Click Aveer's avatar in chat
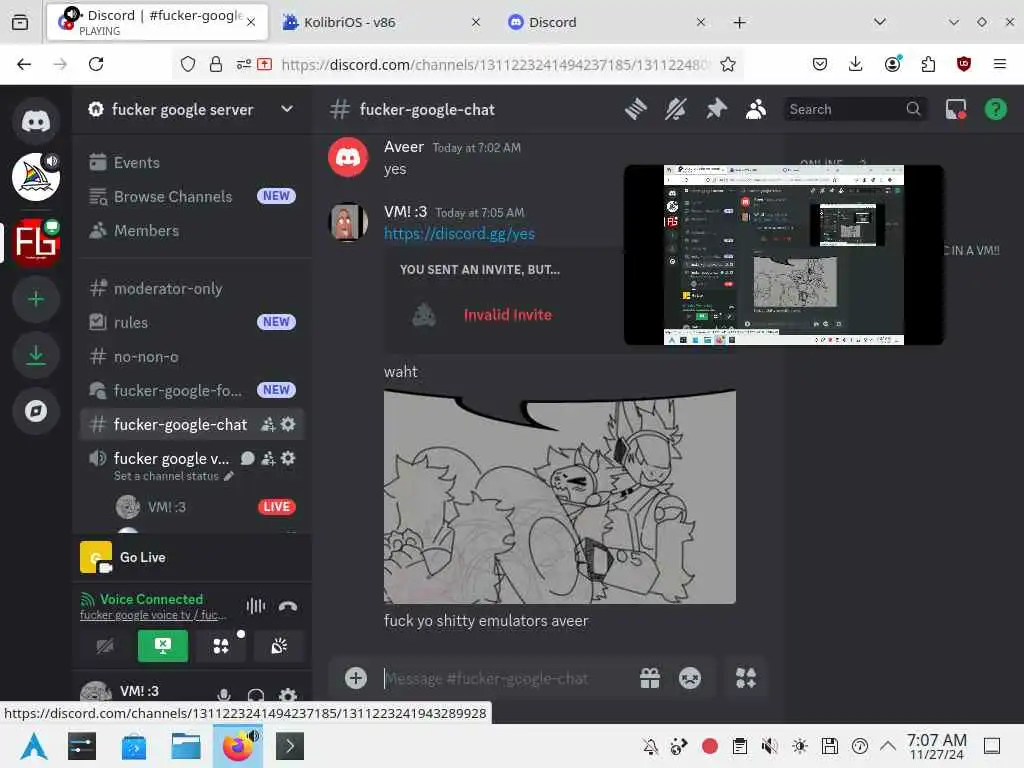The height and width of the screenshot is (768, 1024). click(x=348, y=157)
